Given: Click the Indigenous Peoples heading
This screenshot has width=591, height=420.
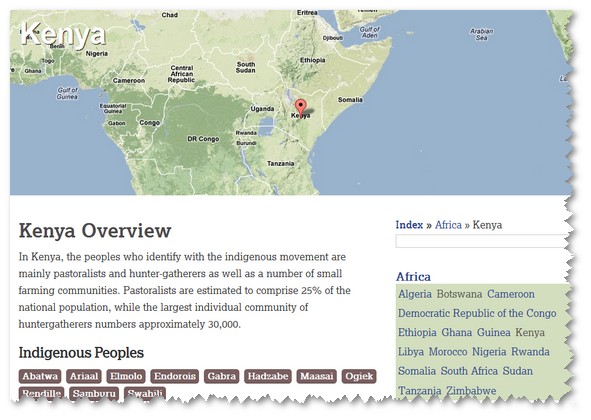Looking at the screenshot, I should point(81,353).
